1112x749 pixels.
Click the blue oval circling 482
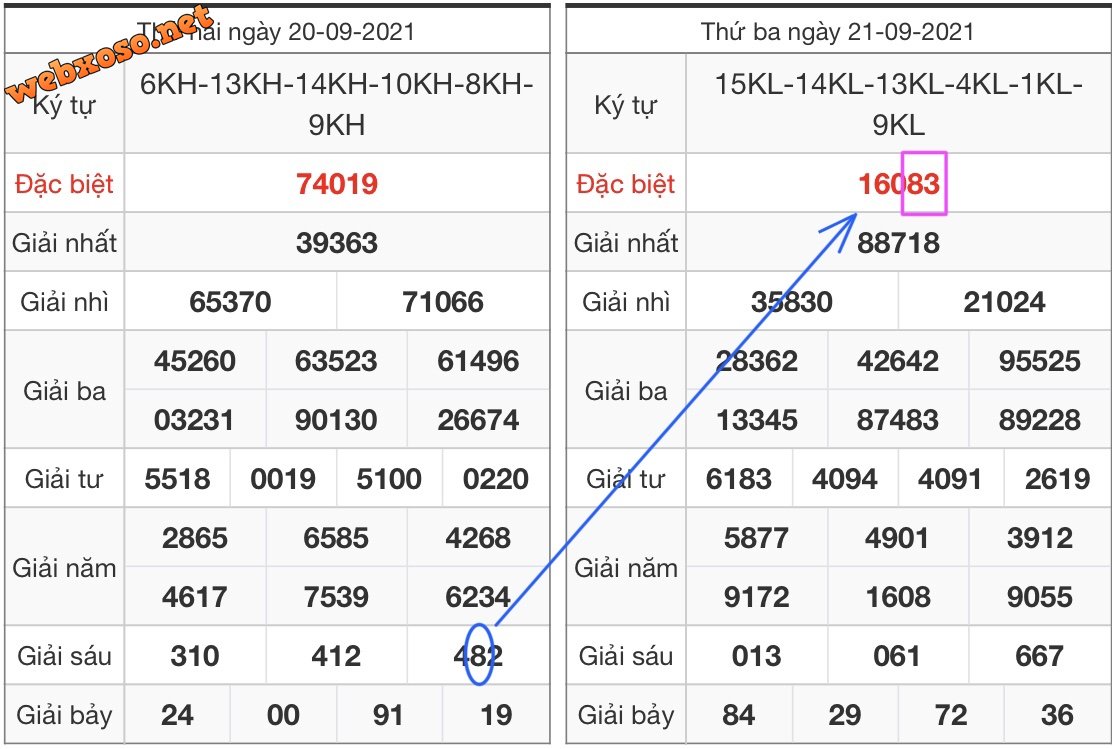tap(480, 654)
